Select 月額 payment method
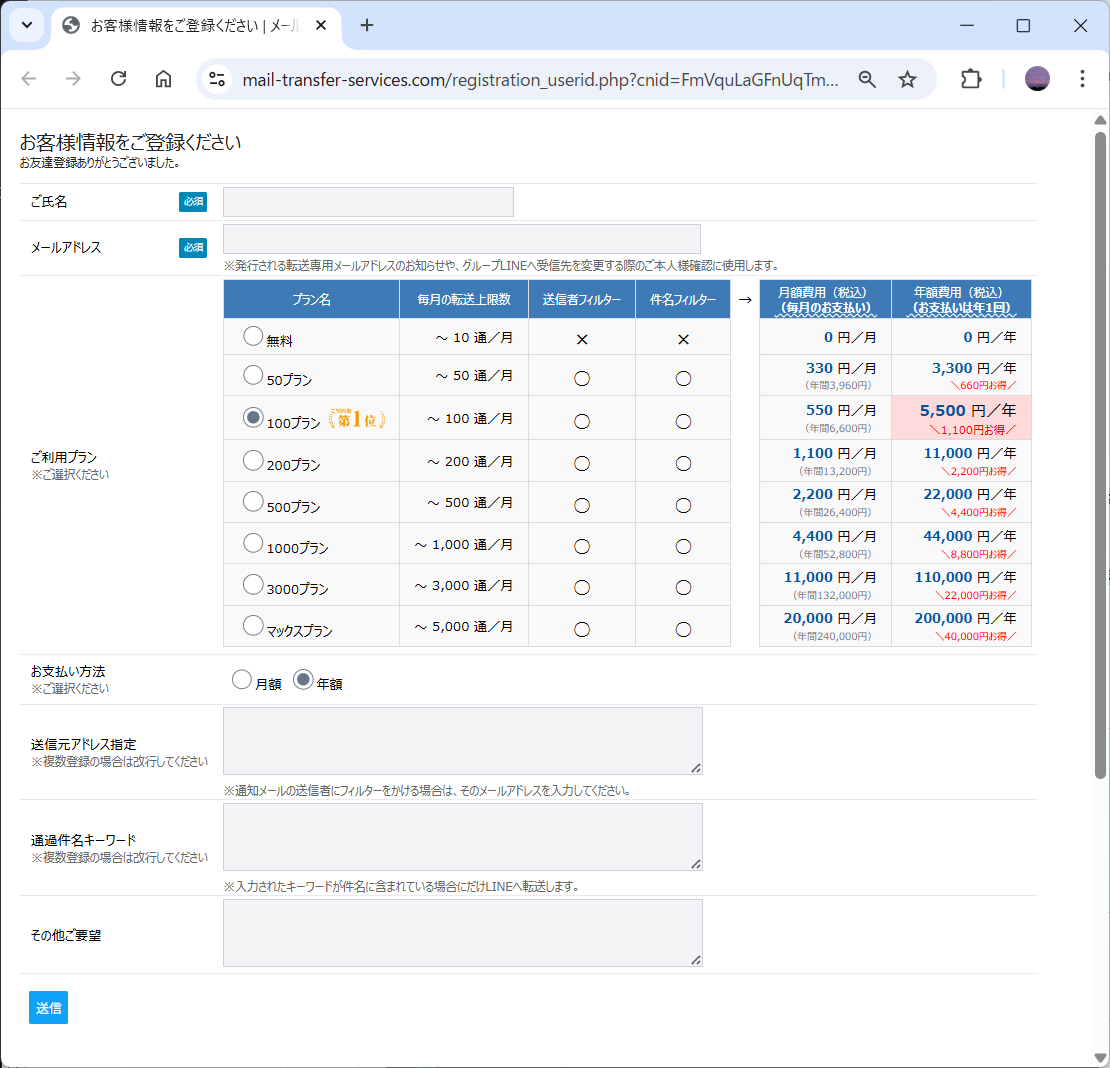Screen dimensions: 1110x1068 click(241, 680)
